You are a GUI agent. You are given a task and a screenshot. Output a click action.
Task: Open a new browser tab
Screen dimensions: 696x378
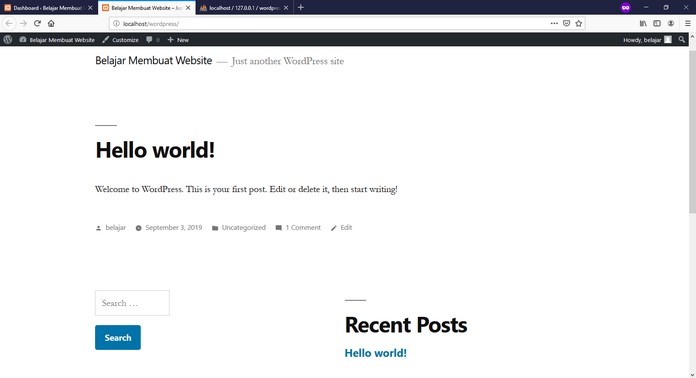[x=301, y=8]
